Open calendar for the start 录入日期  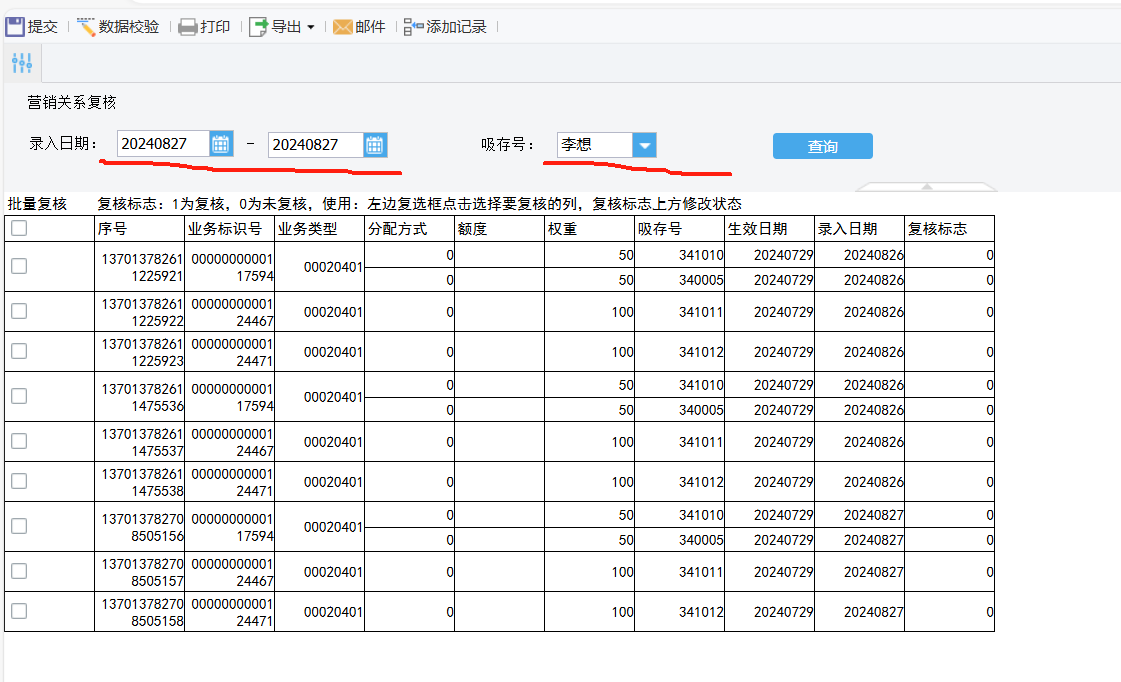tap(221, 144)
